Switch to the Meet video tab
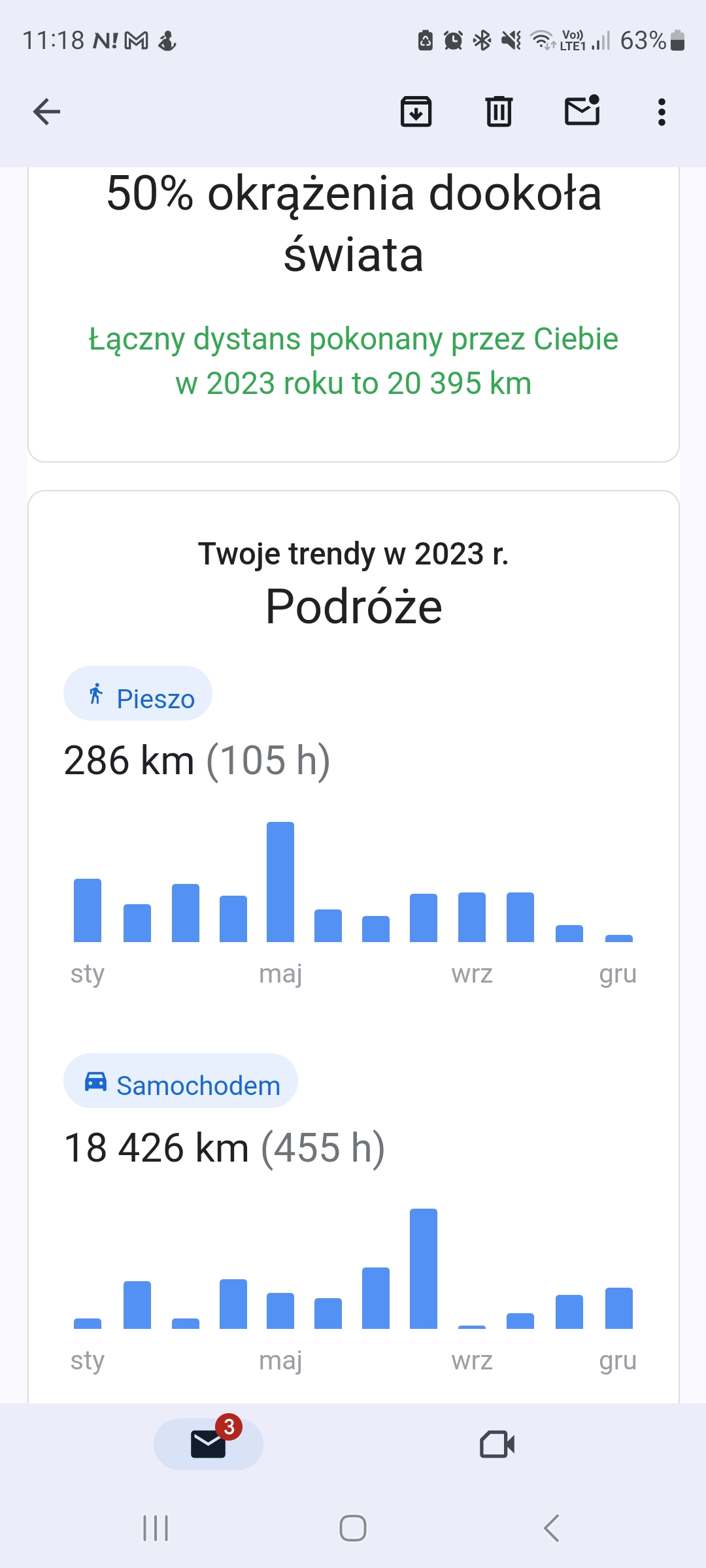Image resolution: width=706 pixels, height=1568 pixels. point(497,1444)
